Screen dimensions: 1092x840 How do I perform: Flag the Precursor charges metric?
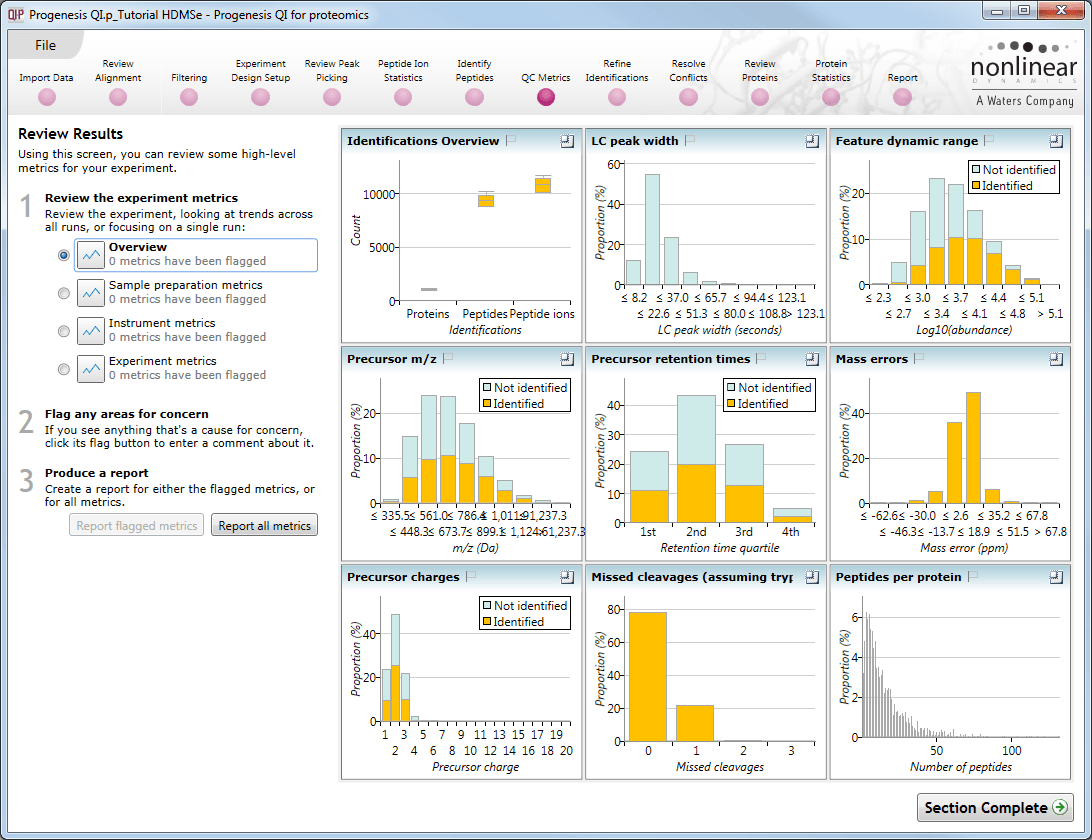pyautogui.click(x=471, y=576)
